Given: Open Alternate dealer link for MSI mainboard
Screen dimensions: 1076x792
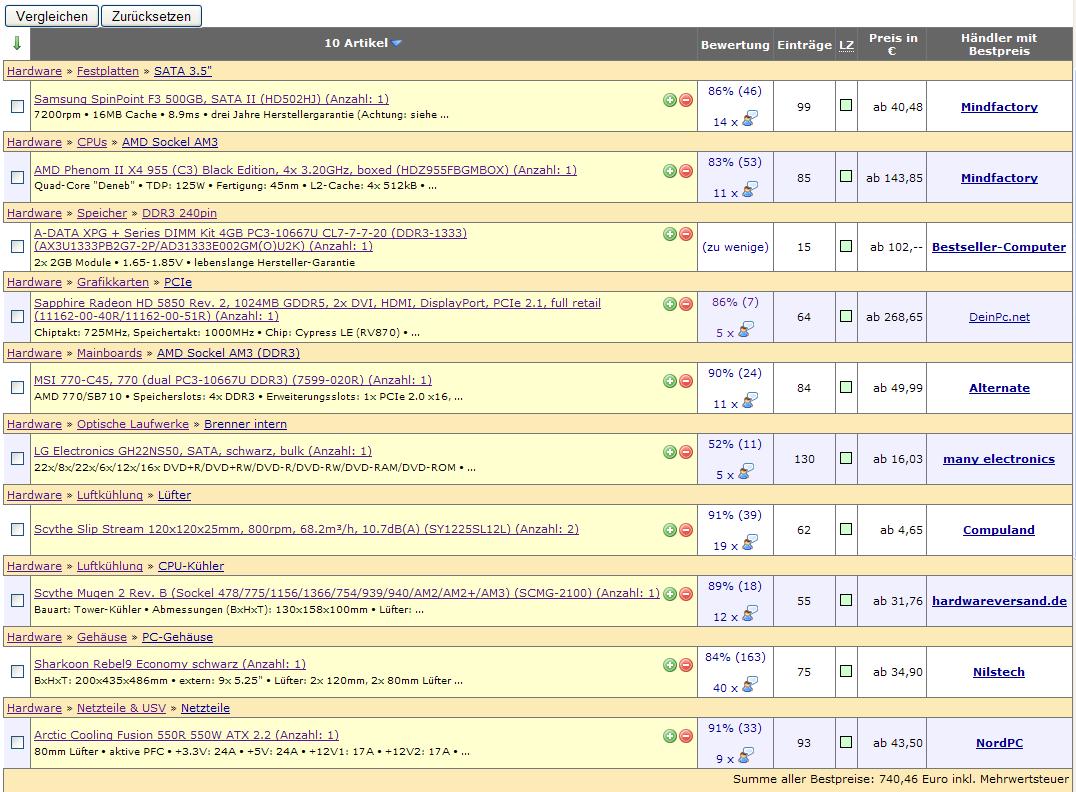Looking at the screenshot, I should [x=999, y=388].
